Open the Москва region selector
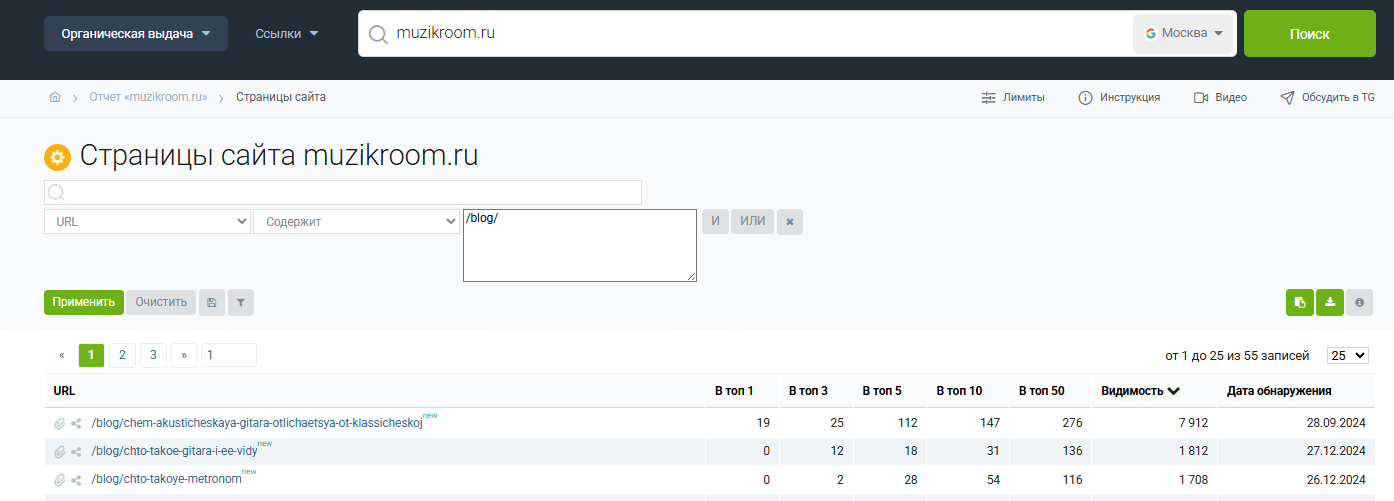This screenshot has height=501, width=1394. 1184,33
